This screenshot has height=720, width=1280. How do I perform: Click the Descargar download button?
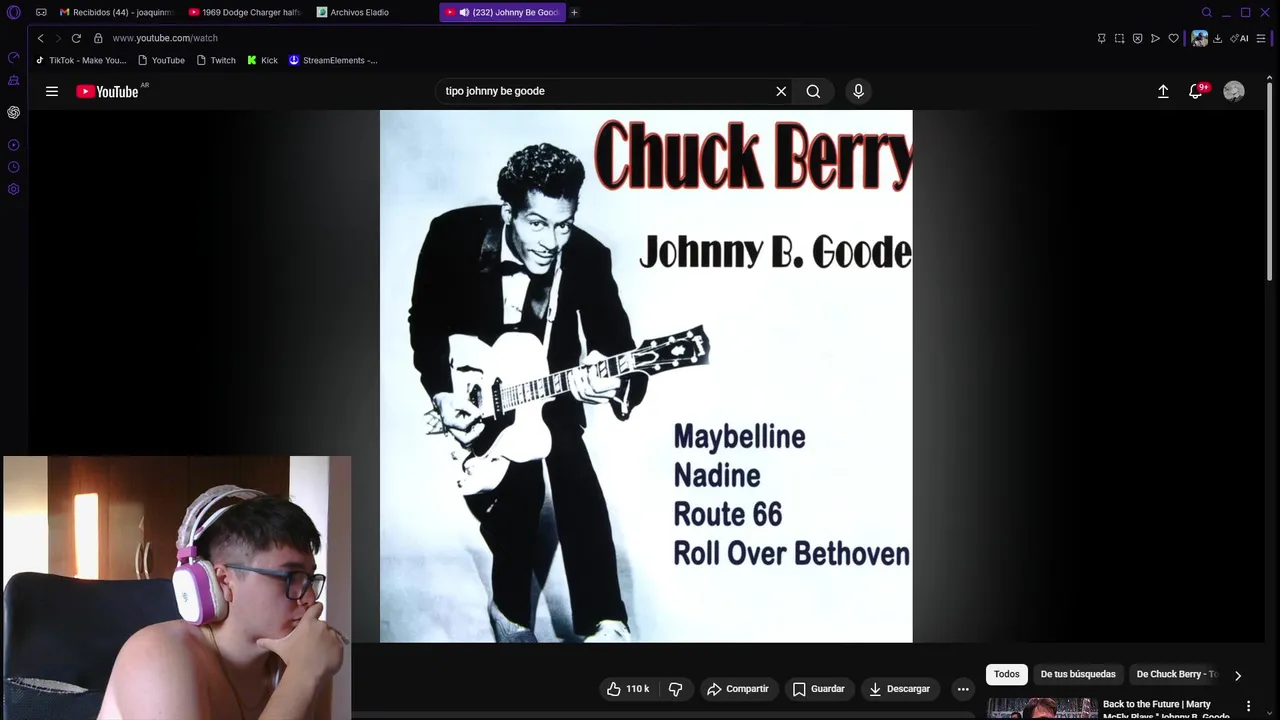pos(900,689)
